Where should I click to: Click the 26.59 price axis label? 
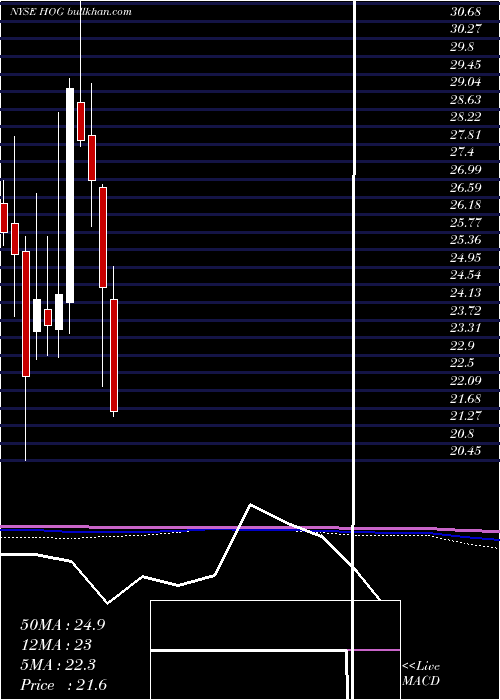[466, 188]
